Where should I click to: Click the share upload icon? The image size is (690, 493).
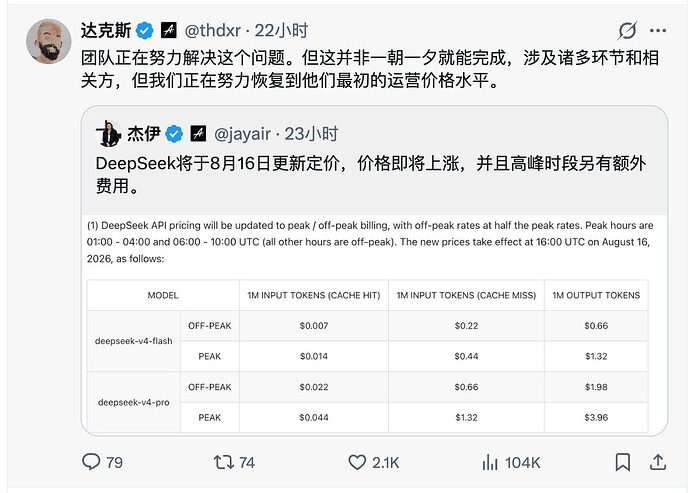(x=658, y=462)
